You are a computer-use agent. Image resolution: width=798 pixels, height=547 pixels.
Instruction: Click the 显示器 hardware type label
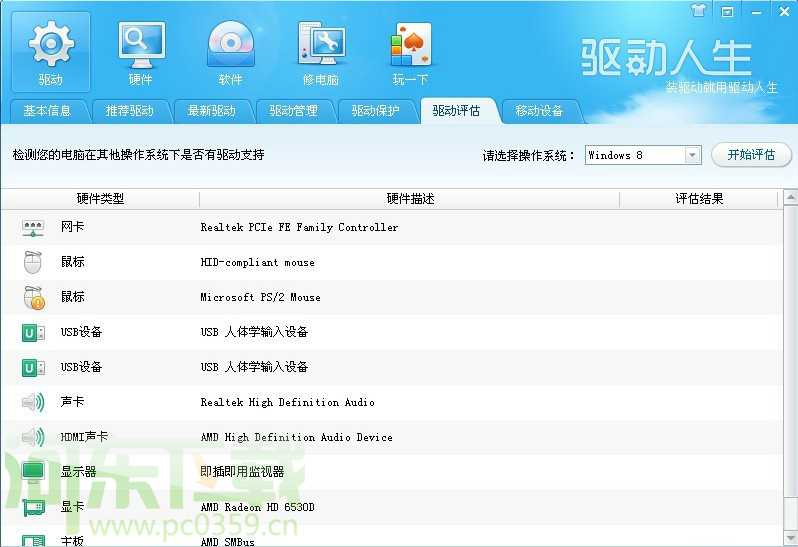click(x=78, y=472)
